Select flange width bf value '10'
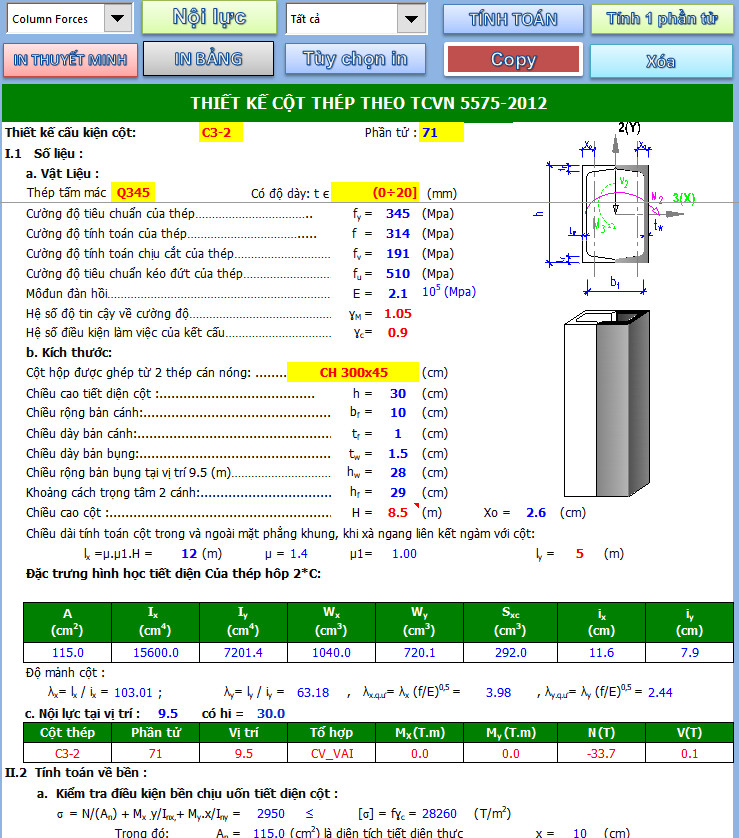This screenshot has width=739, height=838. [398, 413]
